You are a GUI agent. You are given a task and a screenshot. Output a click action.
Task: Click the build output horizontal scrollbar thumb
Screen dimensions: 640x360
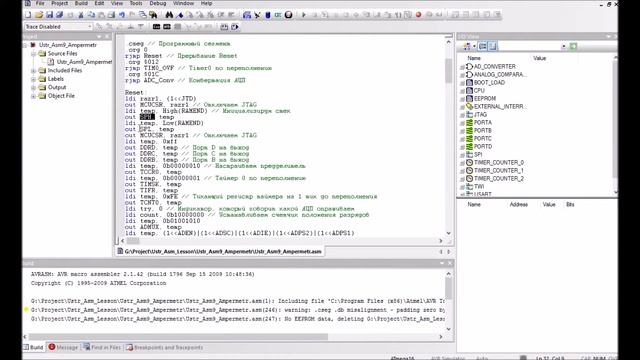pos(178,337)
